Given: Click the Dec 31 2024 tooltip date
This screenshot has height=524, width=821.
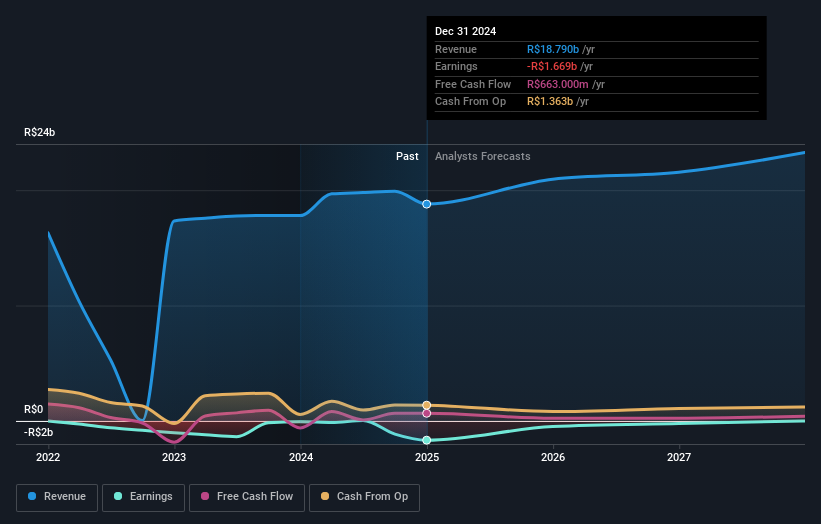Looking at the screenshot, I should [x=465, y=31].
